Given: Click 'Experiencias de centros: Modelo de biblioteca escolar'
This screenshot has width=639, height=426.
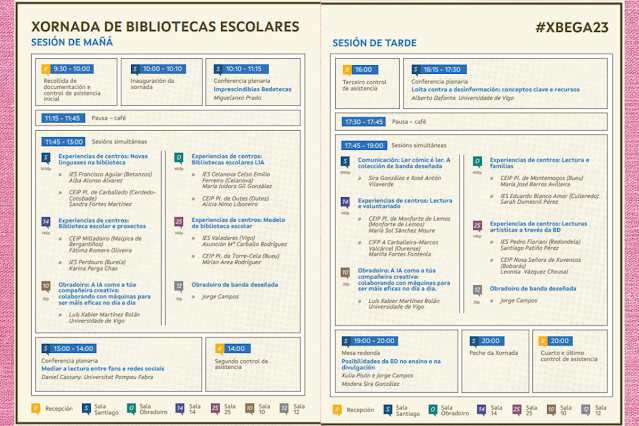Looking at the screenshot, I should click(x=238, y=223).
